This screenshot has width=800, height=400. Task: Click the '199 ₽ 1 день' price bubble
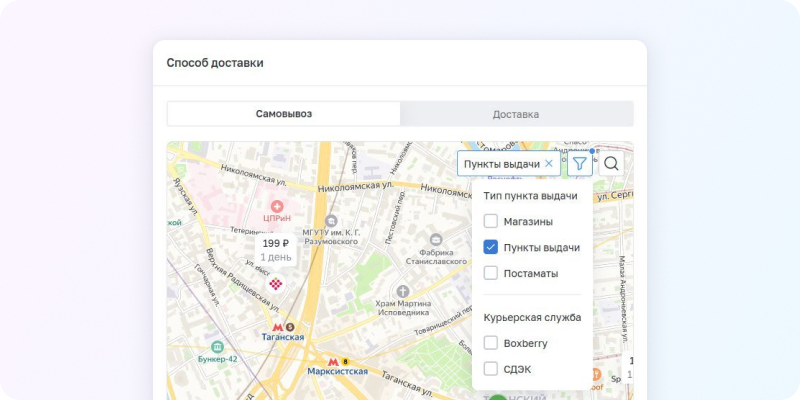[x=276, y=249]
